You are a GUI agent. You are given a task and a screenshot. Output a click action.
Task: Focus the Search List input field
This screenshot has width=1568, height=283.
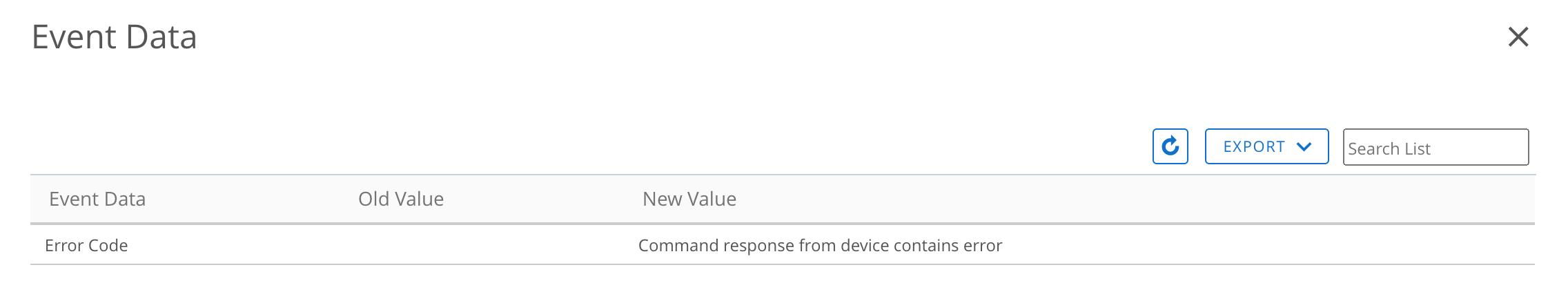pyautogui.click(x=1435, y=147)
